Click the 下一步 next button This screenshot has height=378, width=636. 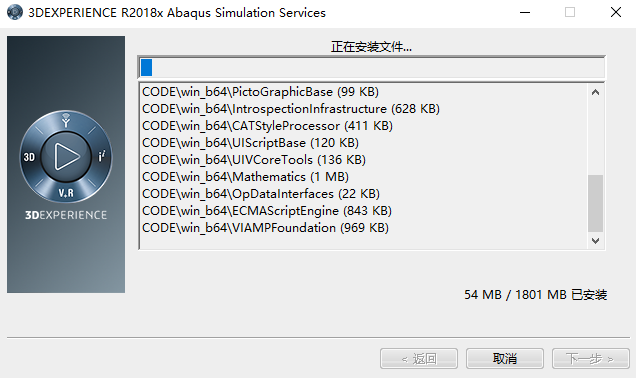591,359
